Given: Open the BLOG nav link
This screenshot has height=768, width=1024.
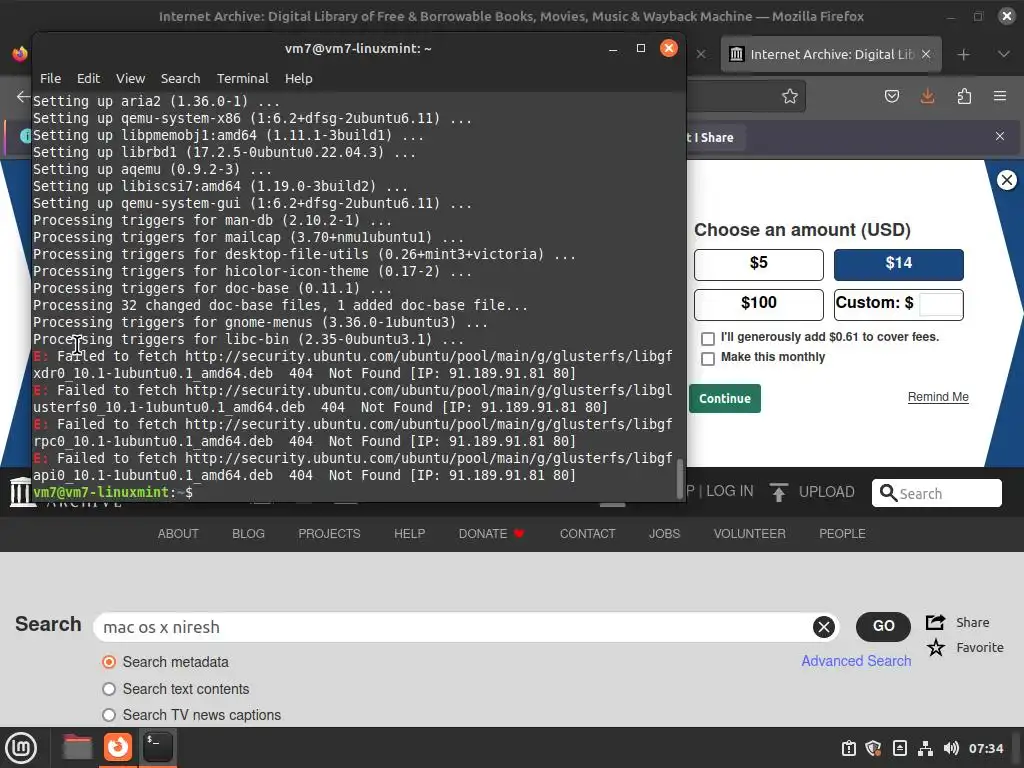Looking at the screenshot, I should tap(248, 534).
